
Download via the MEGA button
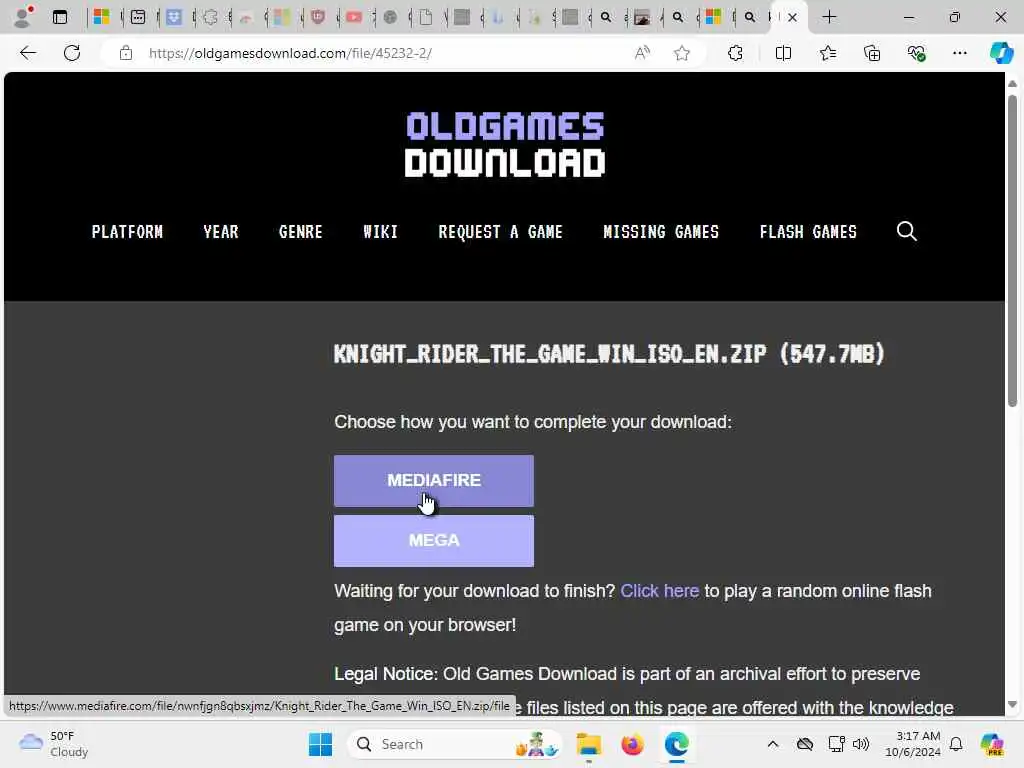(434, 541)
